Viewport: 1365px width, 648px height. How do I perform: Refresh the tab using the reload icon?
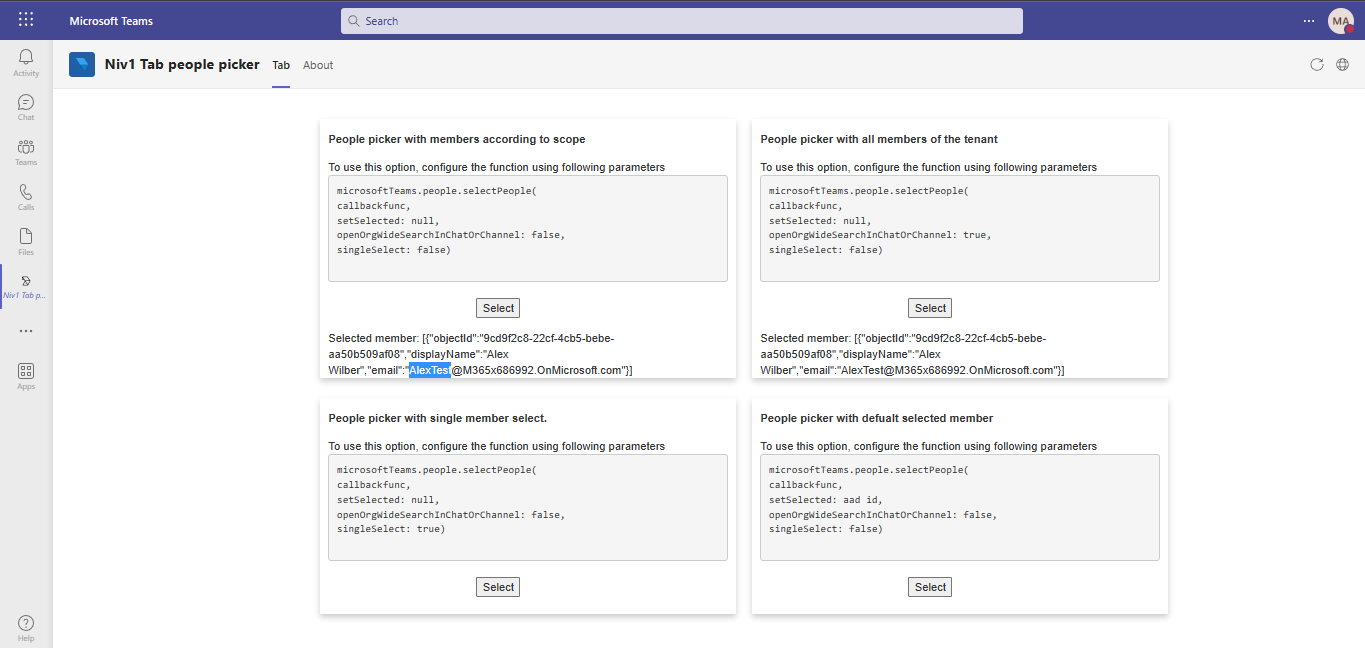click(1317, 63)
